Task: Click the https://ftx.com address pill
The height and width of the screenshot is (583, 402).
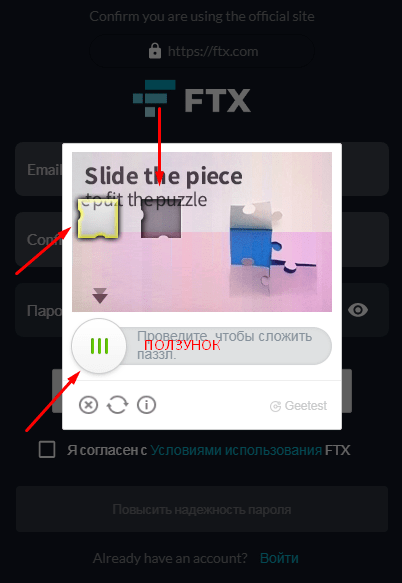Action: coord(202,51)
